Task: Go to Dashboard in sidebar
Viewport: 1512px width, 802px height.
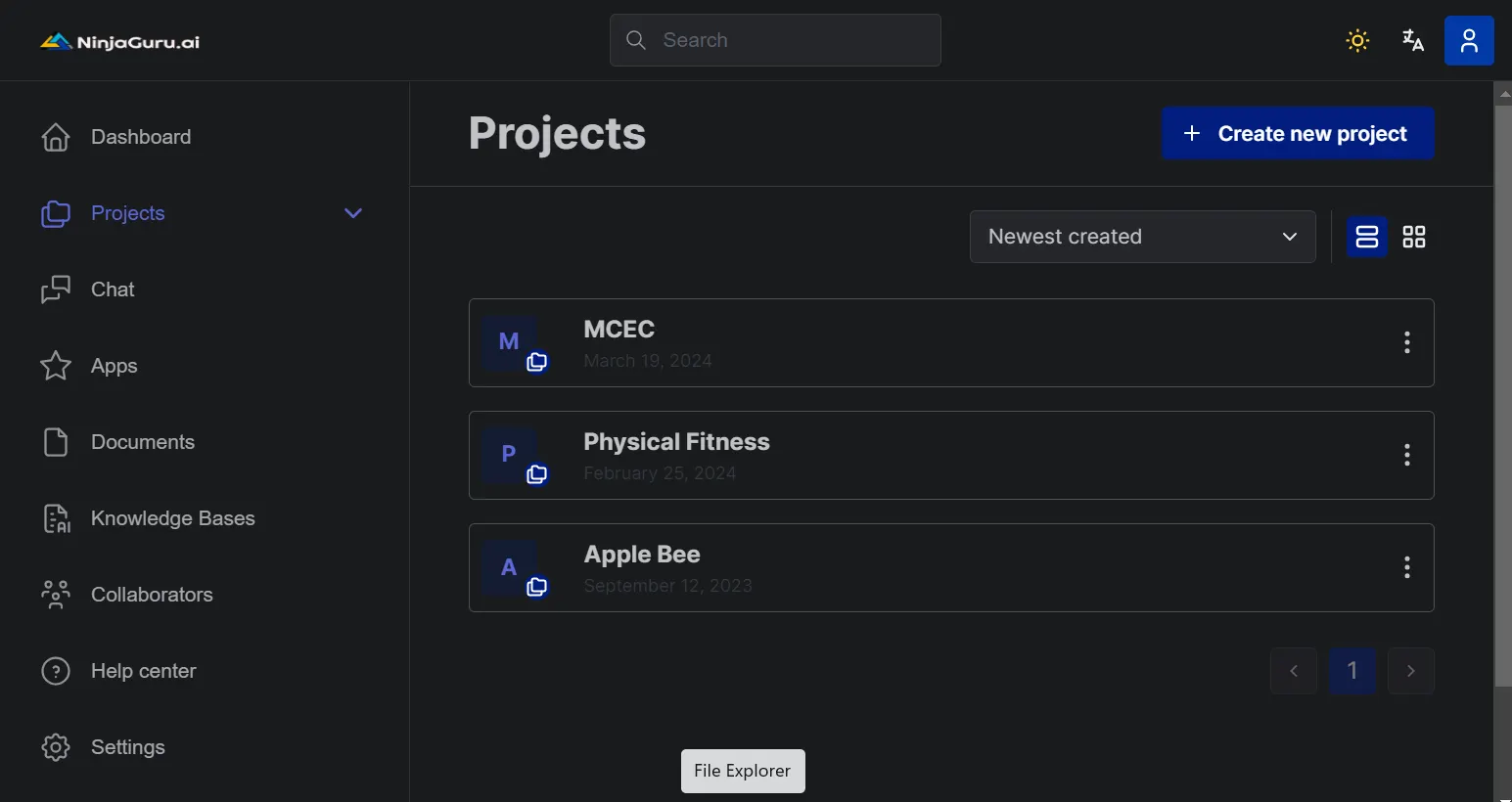Action: 140,137
